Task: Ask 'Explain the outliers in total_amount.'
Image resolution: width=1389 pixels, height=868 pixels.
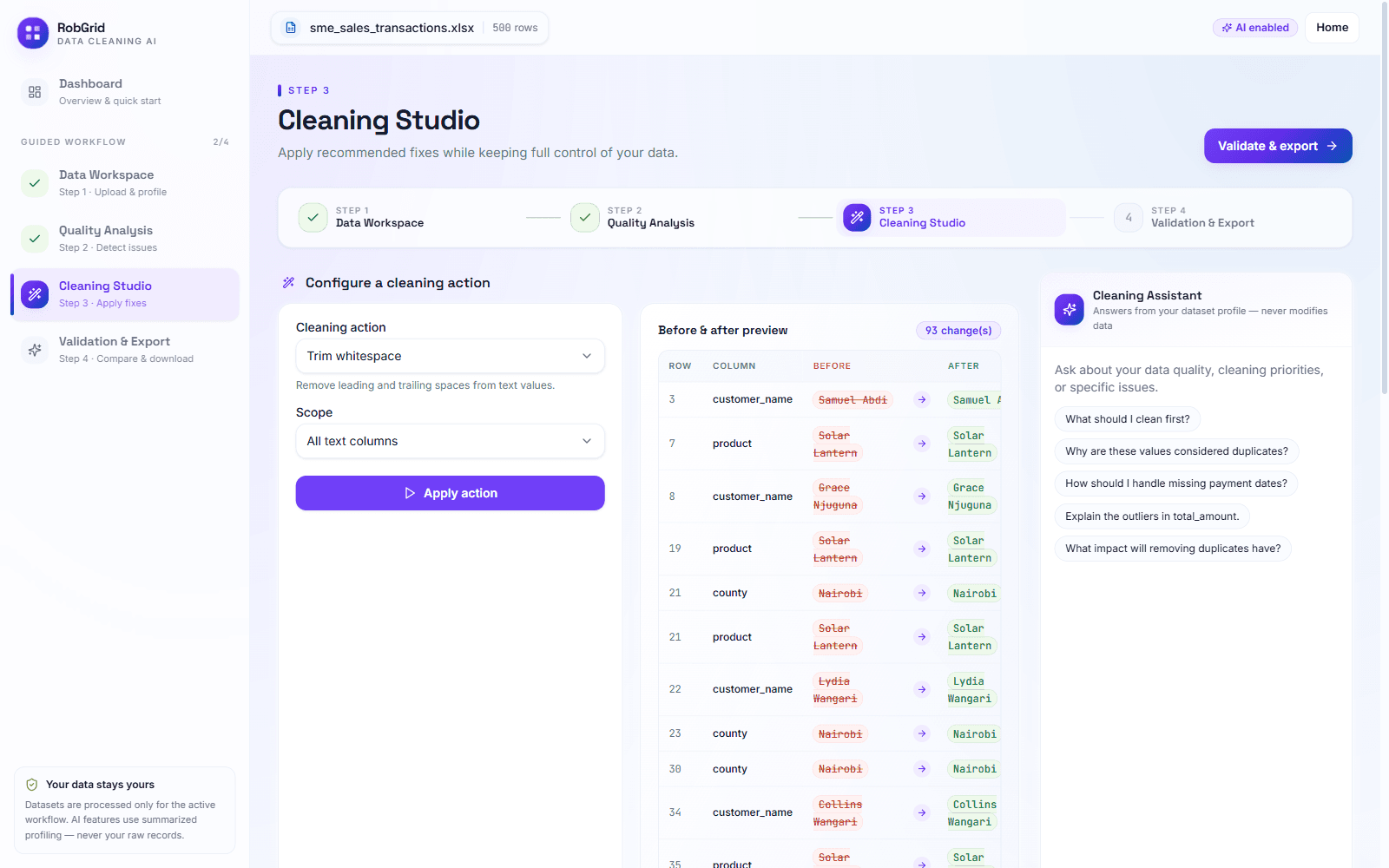Action: [1152, 516]
